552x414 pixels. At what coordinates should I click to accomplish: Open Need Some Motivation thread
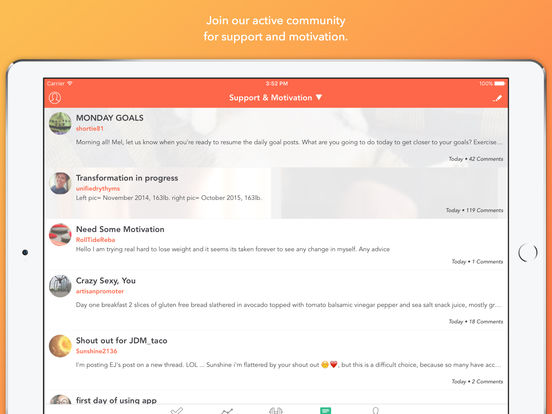pos(120,229)
